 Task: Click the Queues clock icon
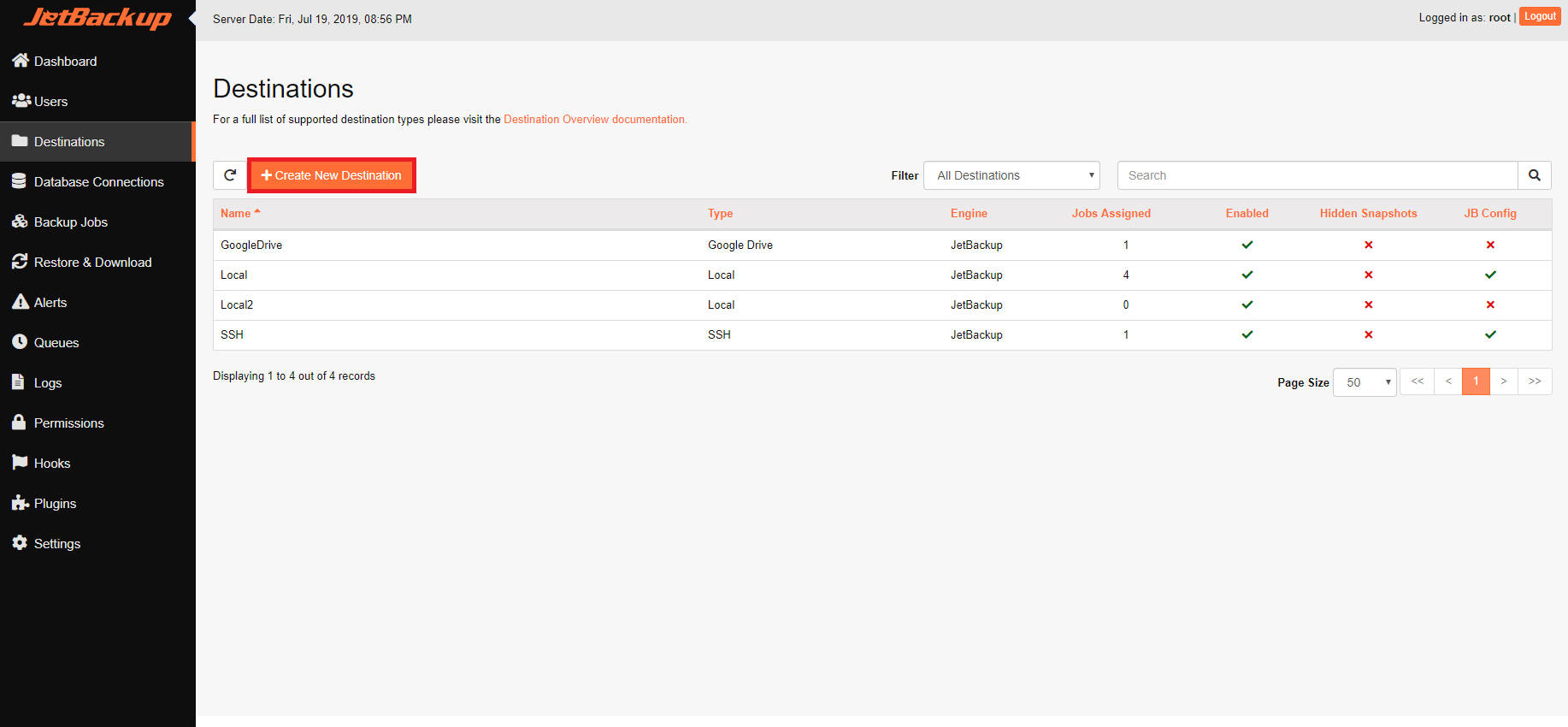pyautogui.click(x=20, y=342)
